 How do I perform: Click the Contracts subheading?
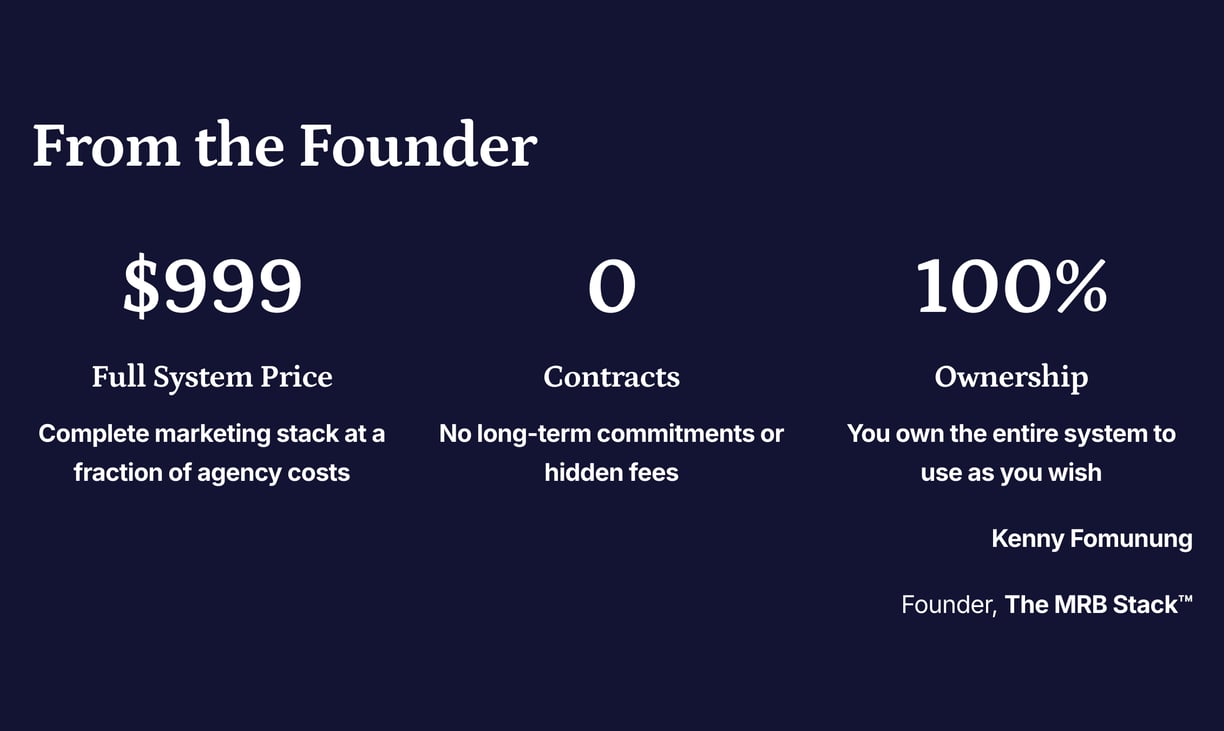pos(612,377)
